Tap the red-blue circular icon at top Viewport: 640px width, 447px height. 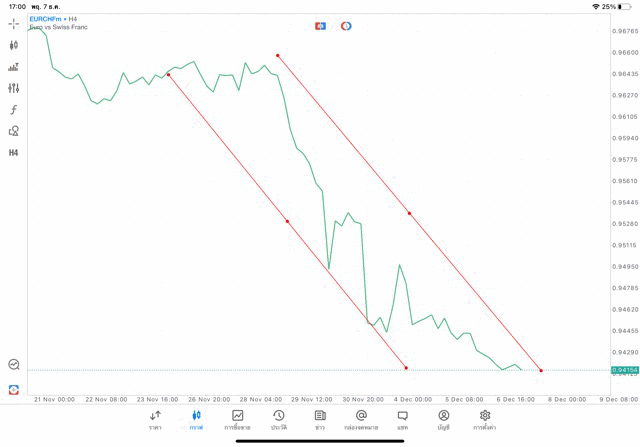346,26
